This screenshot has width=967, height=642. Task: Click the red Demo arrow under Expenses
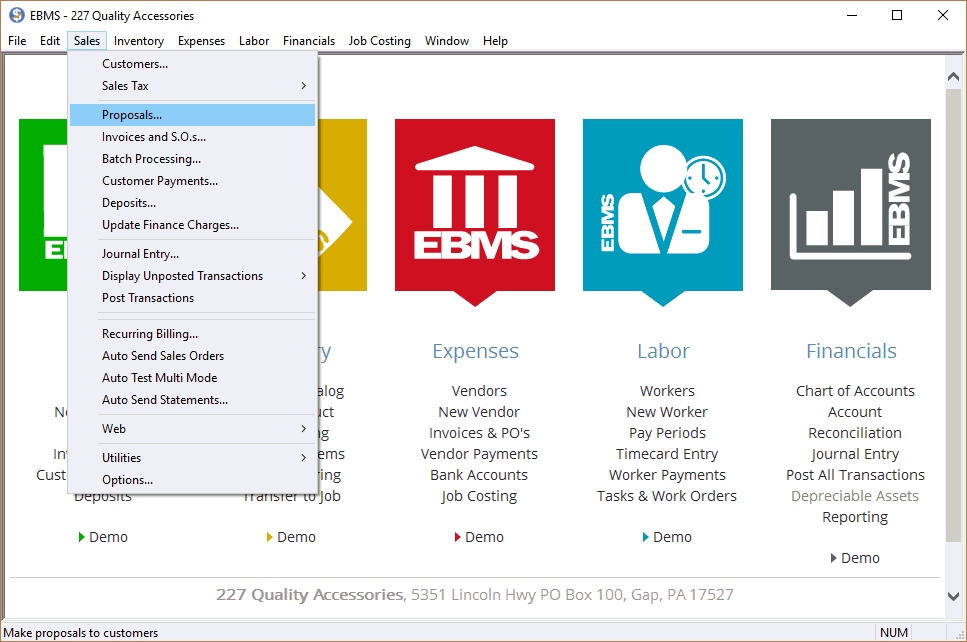tap(458, 537)
